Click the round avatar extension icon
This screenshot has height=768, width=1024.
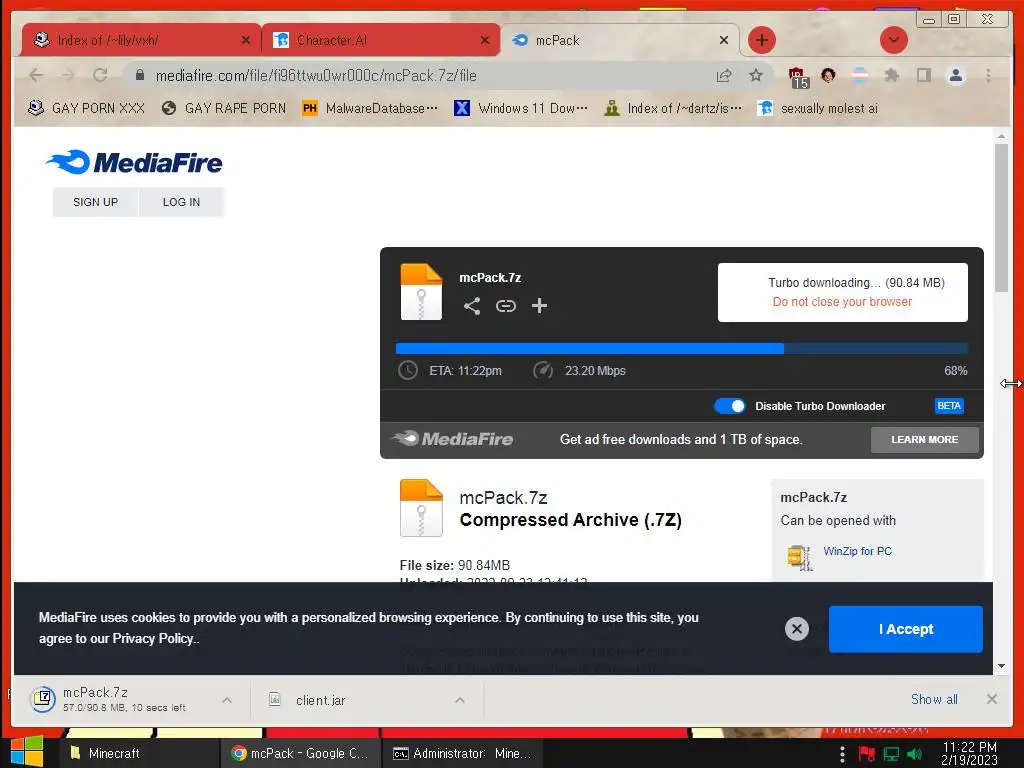coord(828,75)
